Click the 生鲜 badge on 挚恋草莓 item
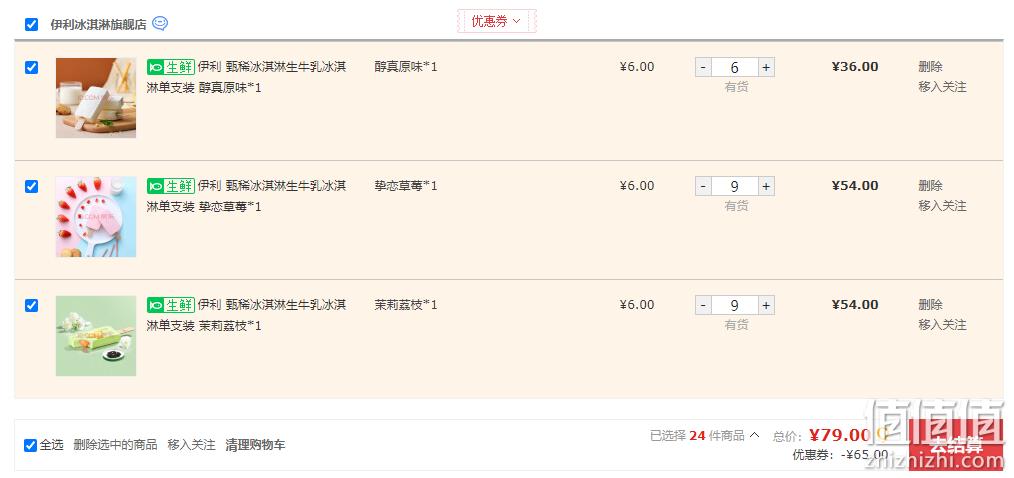 (171, 186)
